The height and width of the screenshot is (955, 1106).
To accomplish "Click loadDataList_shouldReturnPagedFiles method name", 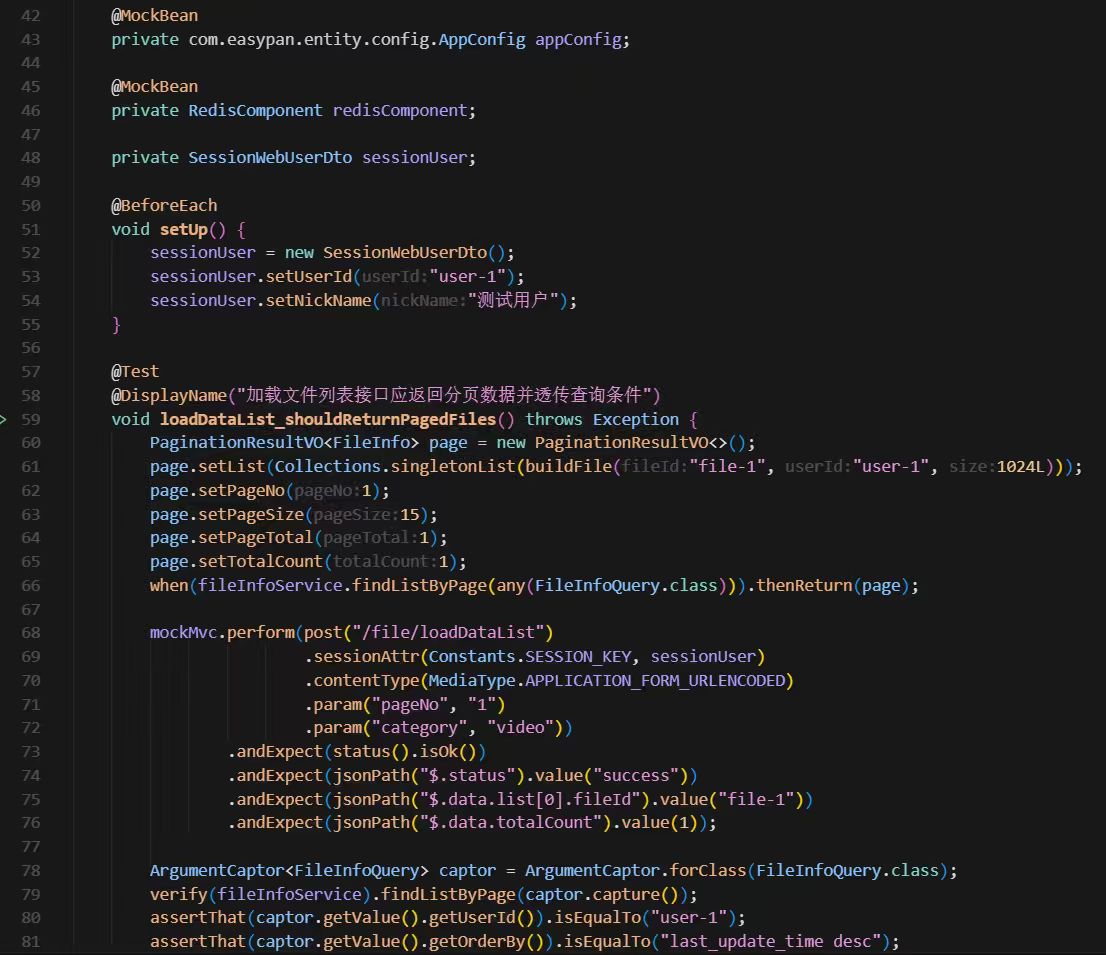I will [328, 419].
